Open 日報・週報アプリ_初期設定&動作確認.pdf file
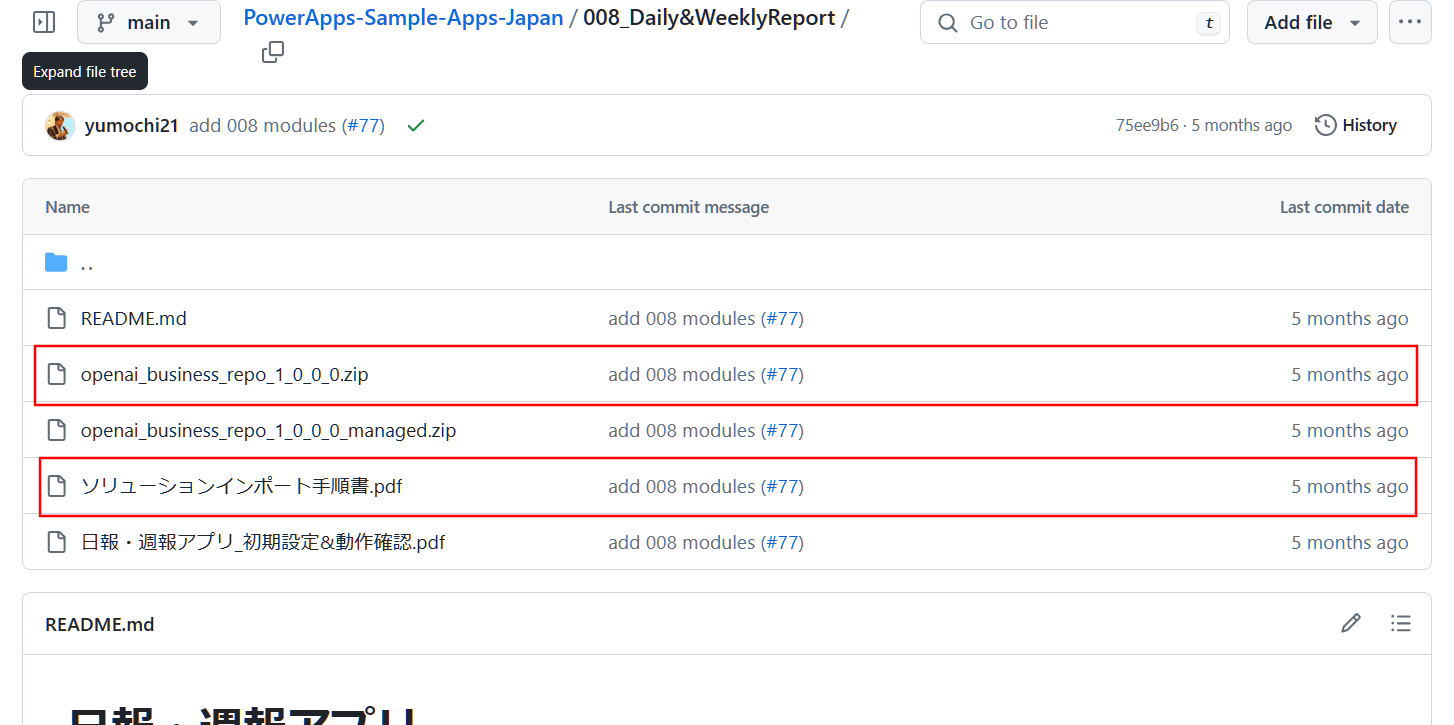This screenshot has width=1454, height=725. click(263, 543)
